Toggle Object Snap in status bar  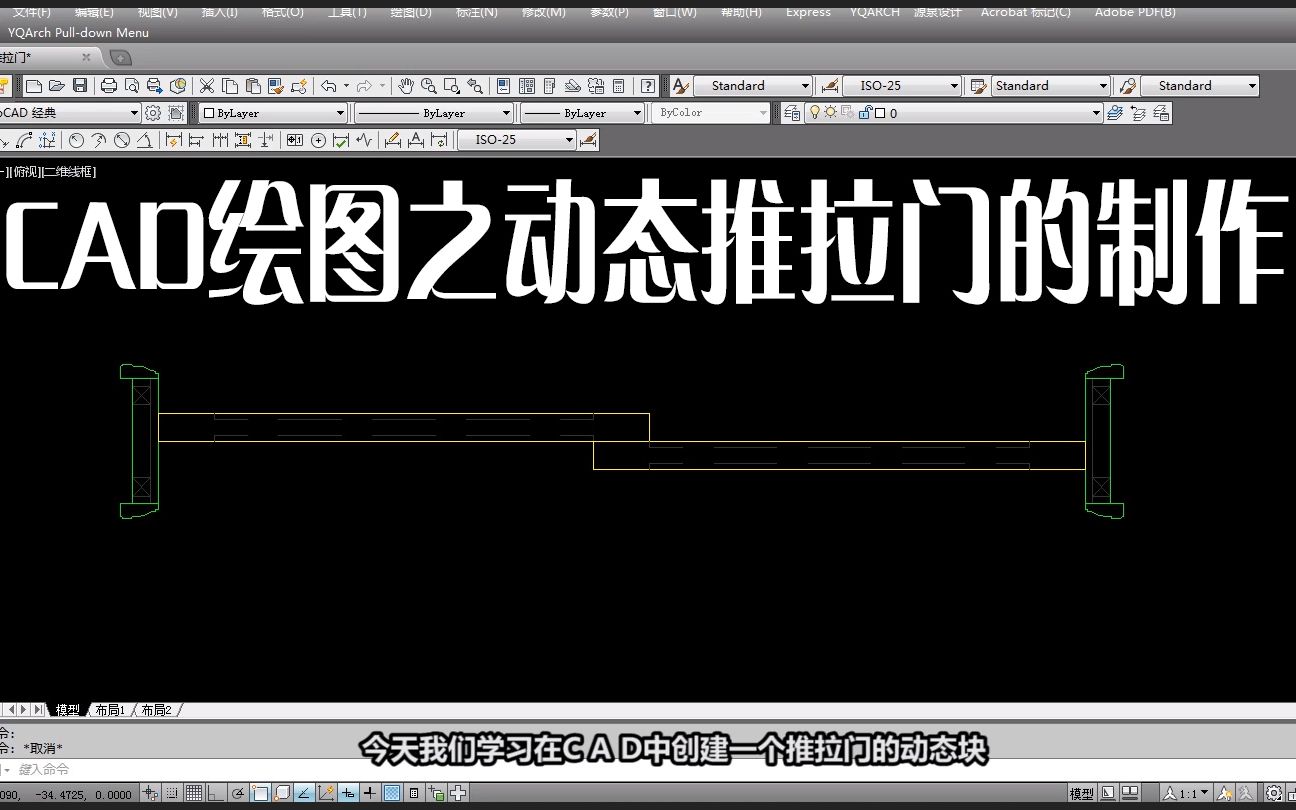260,794
